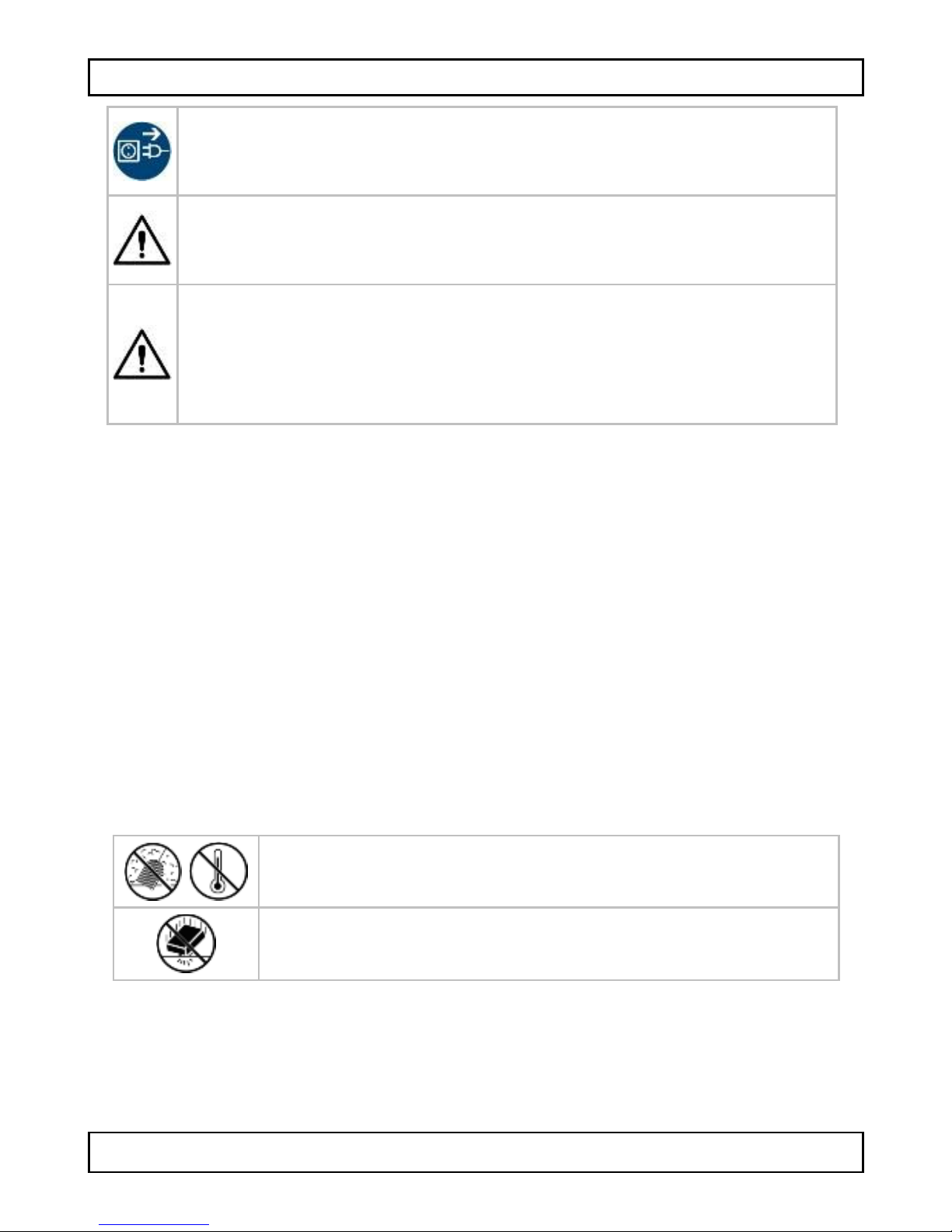This screenshot has width=952, height=1232.
Task: Click the no-dust prohibition icon
Action: [x=153, y=871]
